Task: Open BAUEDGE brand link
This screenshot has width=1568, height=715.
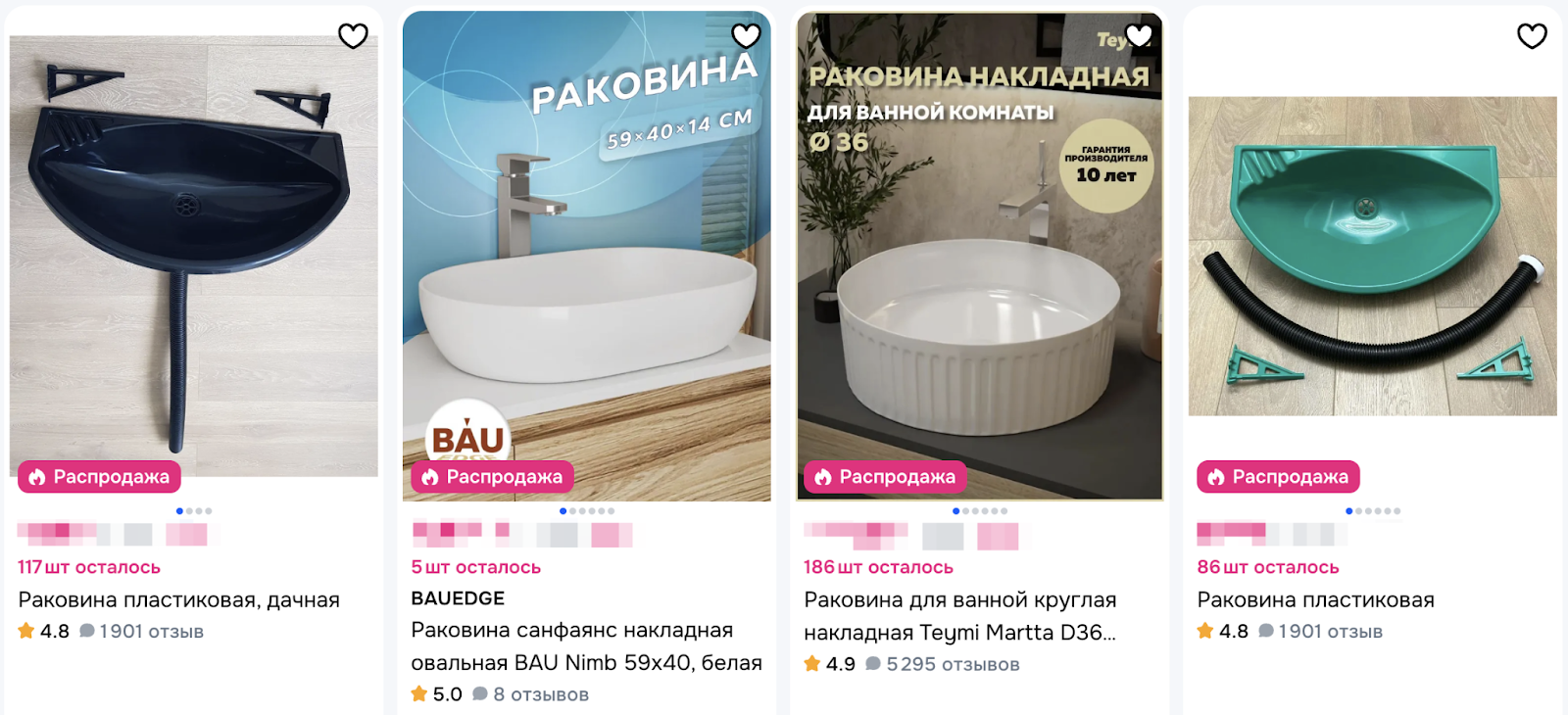Action: (458, 598)
